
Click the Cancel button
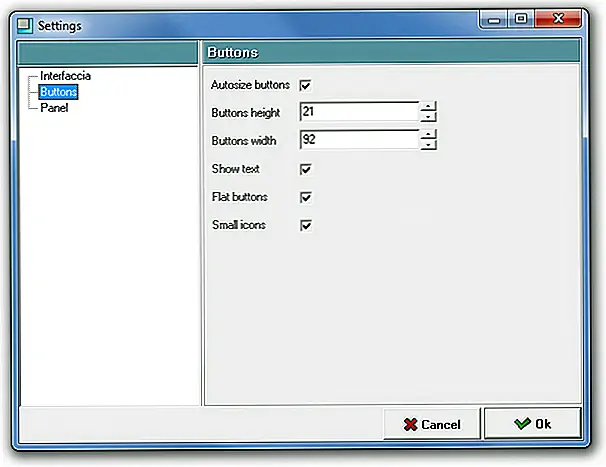(432, 424)
